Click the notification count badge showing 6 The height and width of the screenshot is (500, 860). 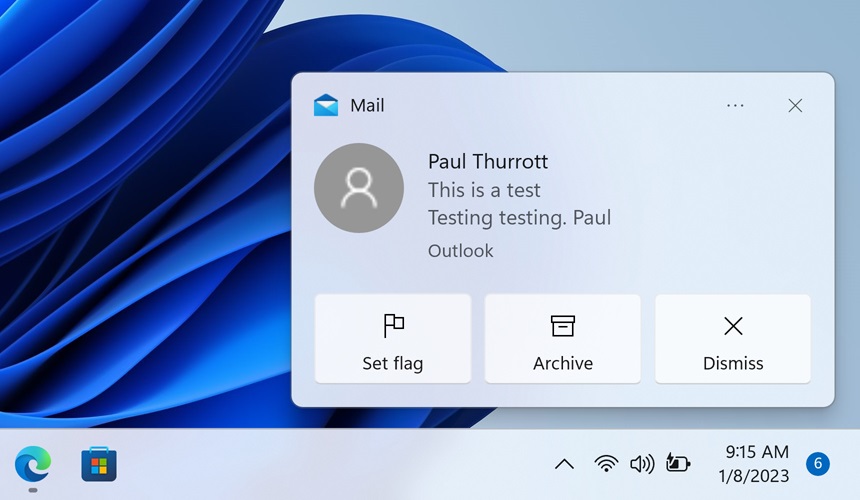pos(818,464)
